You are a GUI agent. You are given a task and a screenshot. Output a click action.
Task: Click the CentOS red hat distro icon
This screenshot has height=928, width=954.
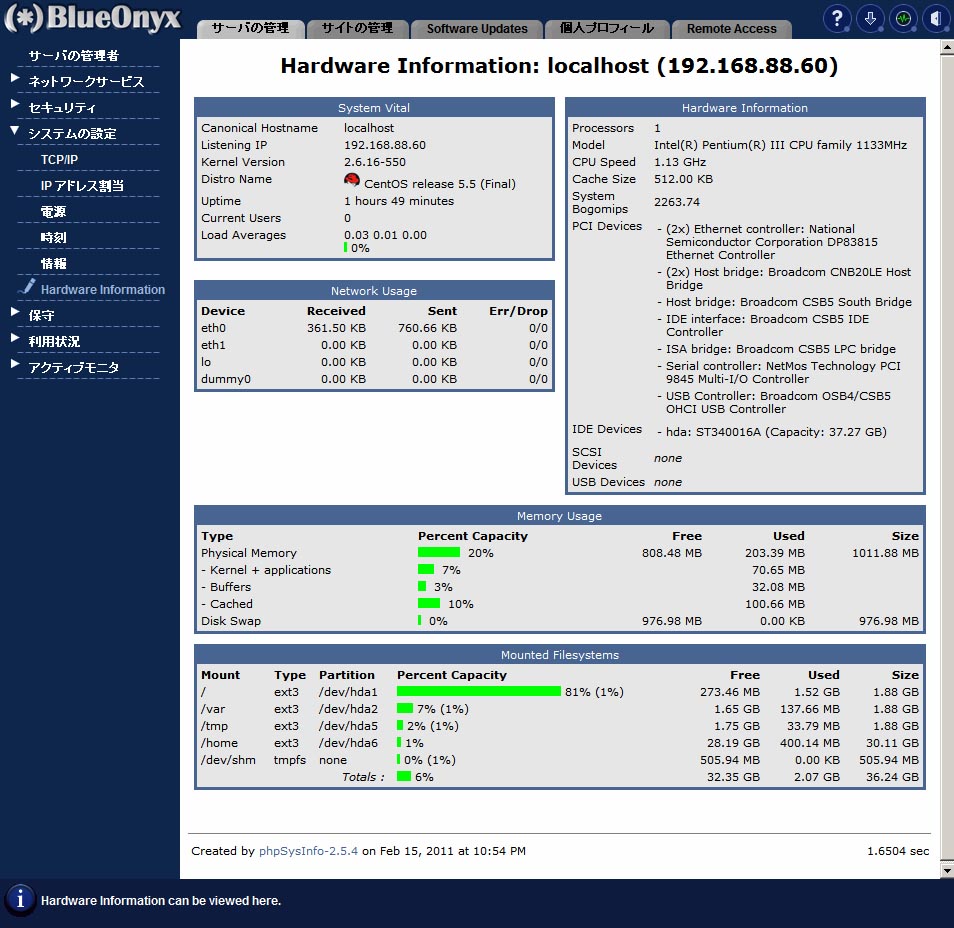(x=352, y=180)
